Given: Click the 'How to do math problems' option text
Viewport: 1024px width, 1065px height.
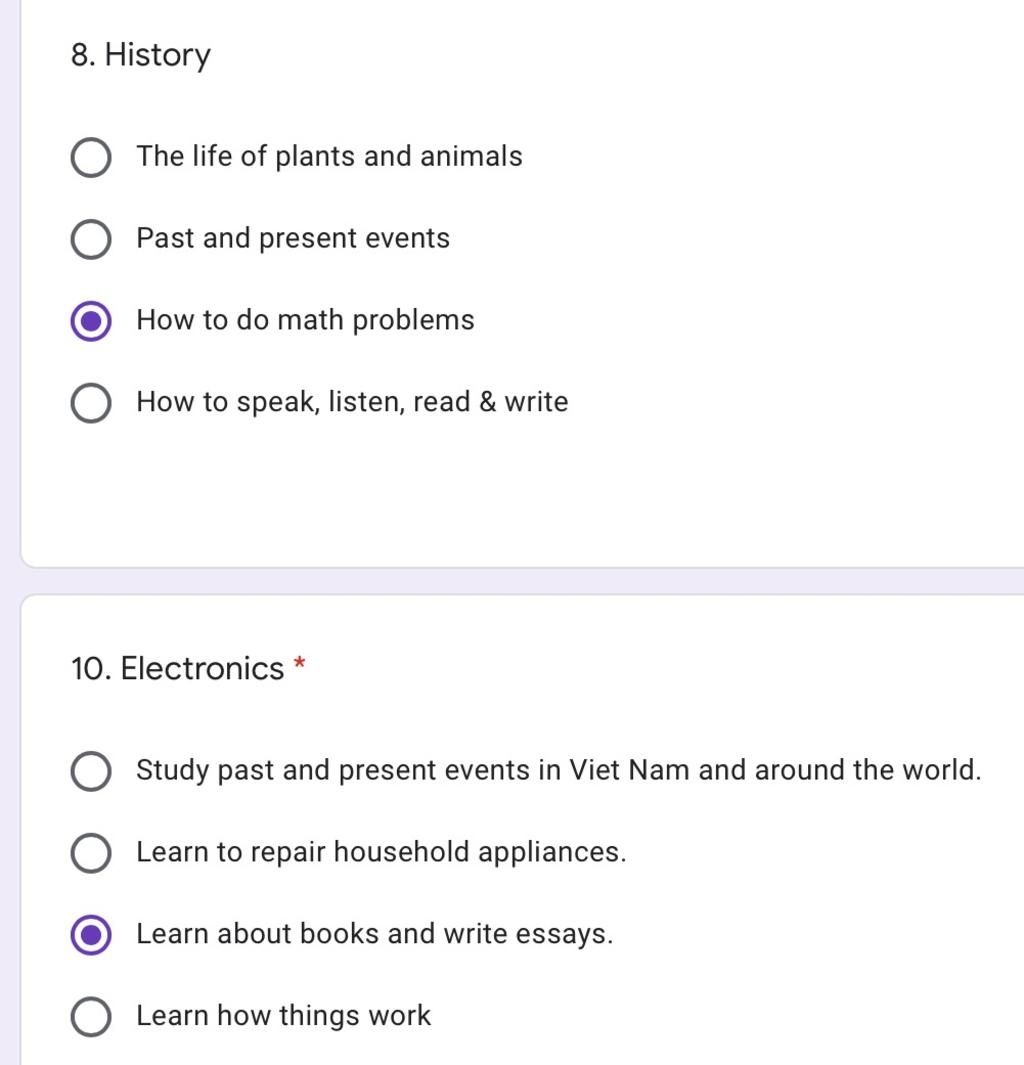Looking at the screenshot, I should 305,320.
